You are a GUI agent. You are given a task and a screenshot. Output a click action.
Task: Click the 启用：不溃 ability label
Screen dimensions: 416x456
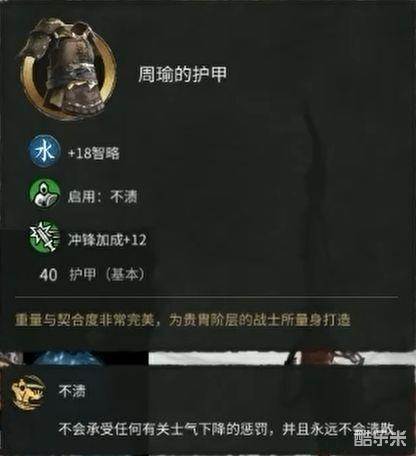coord(102,197)
